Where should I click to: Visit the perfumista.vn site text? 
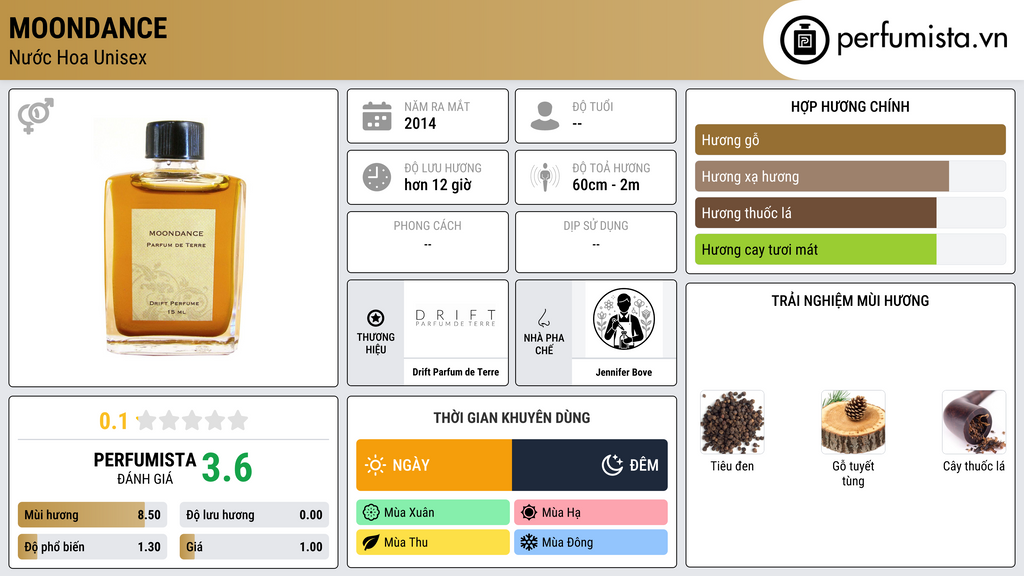pos(922,38)
